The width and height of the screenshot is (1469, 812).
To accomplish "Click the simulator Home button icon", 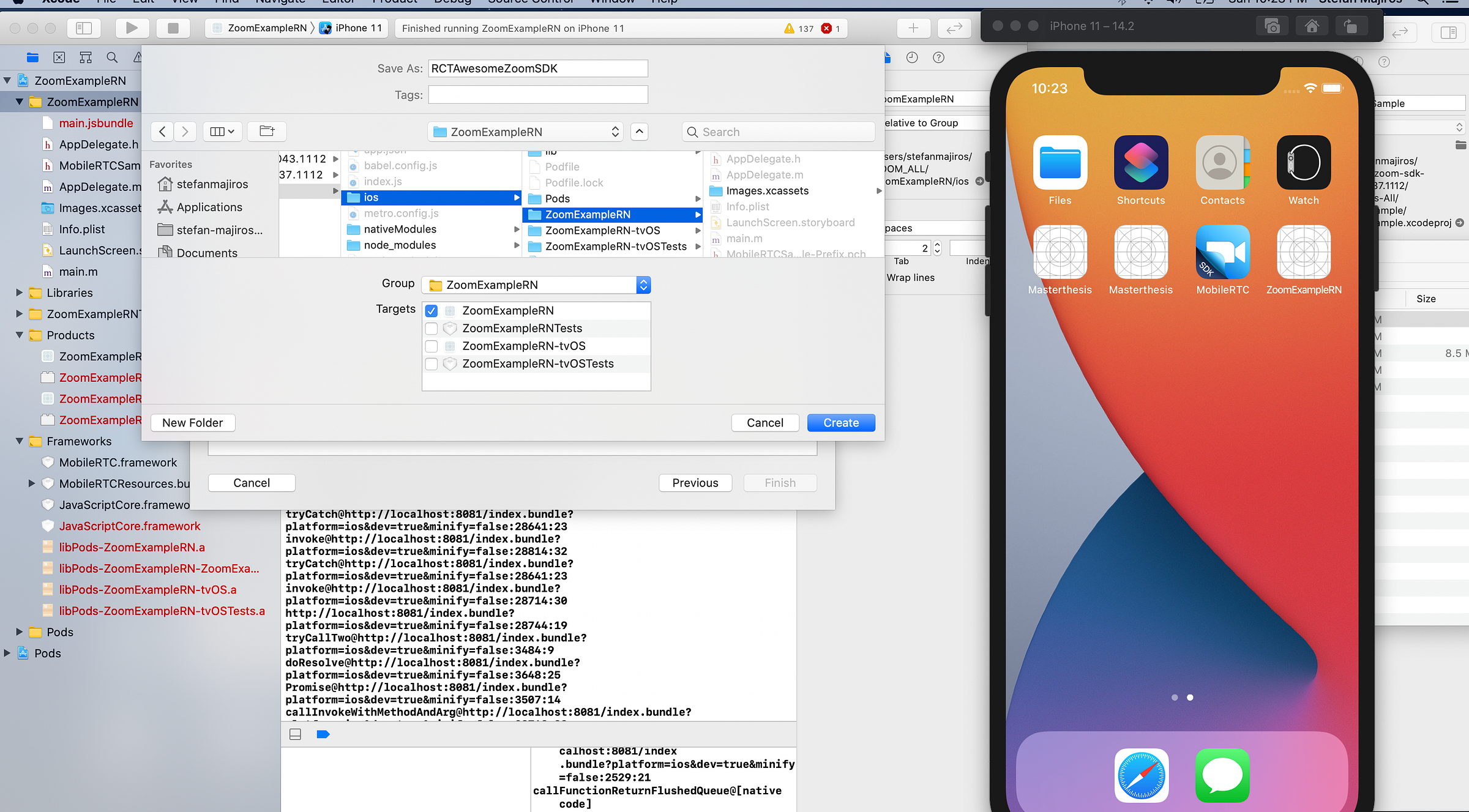I will coord(1311,26).
